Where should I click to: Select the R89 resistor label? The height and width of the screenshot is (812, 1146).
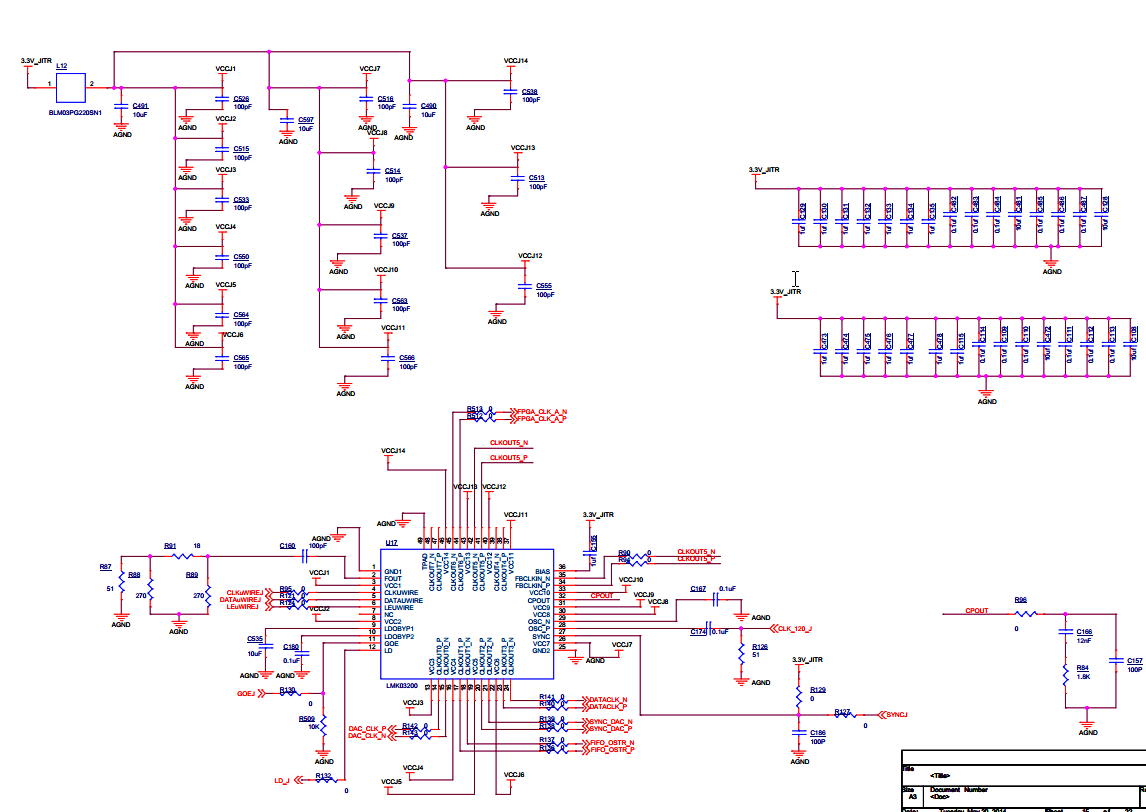coord(191,575)
